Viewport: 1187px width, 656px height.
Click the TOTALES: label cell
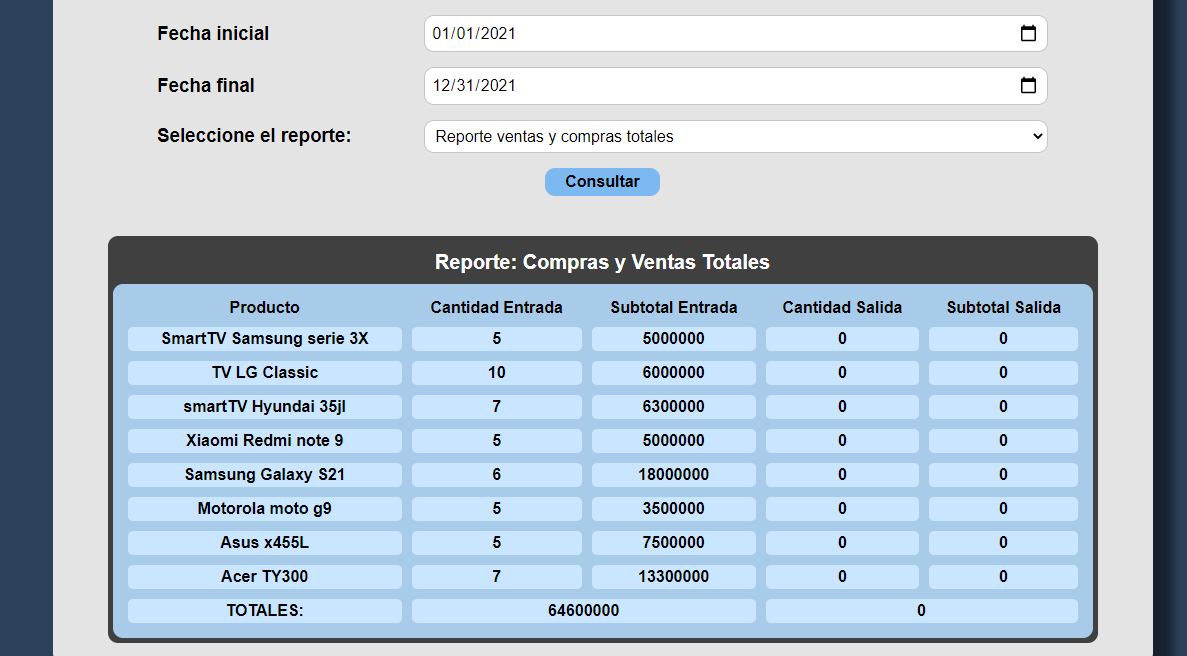[x=264, y=611]
